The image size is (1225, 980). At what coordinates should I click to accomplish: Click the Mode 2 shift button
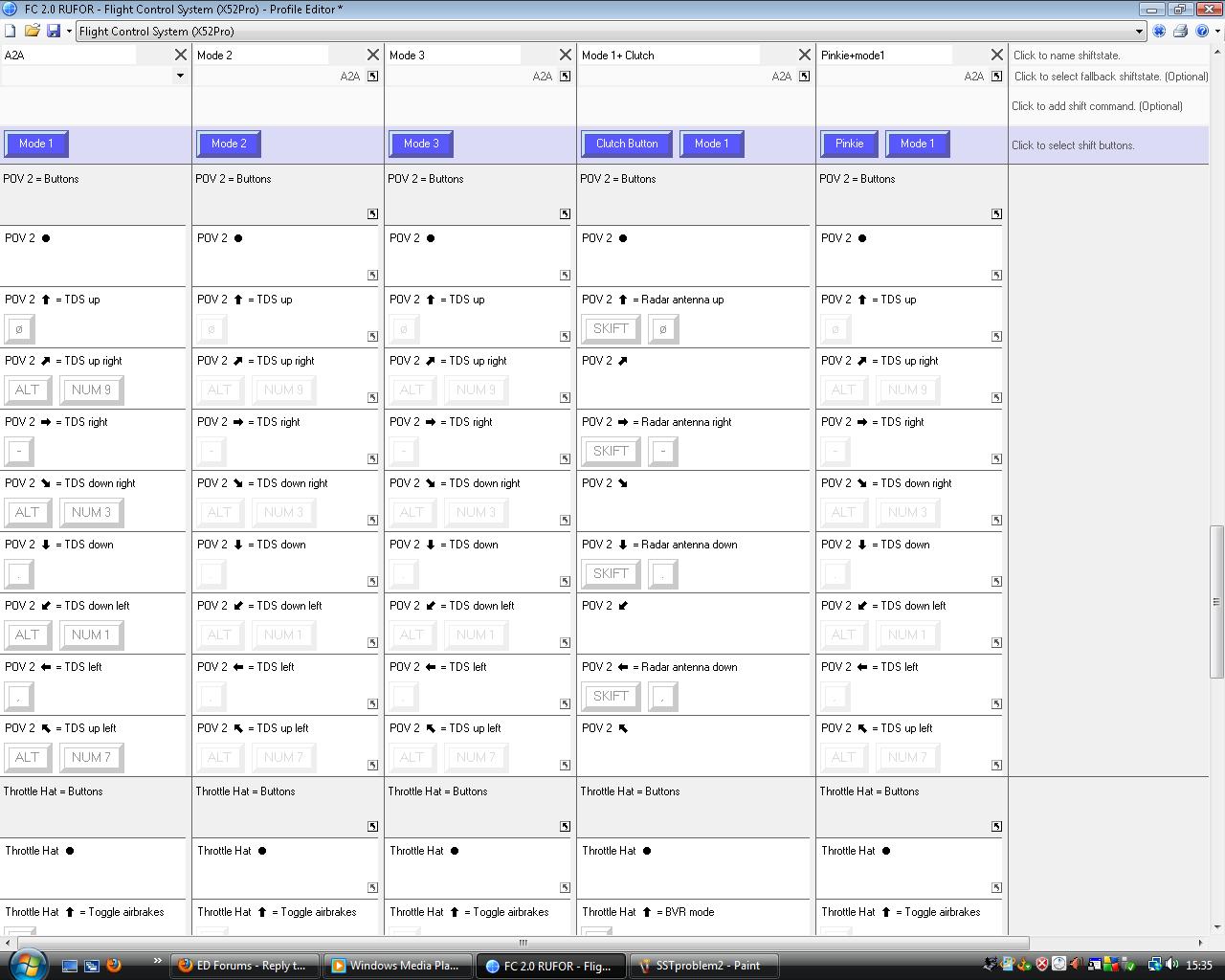[229, 144]
